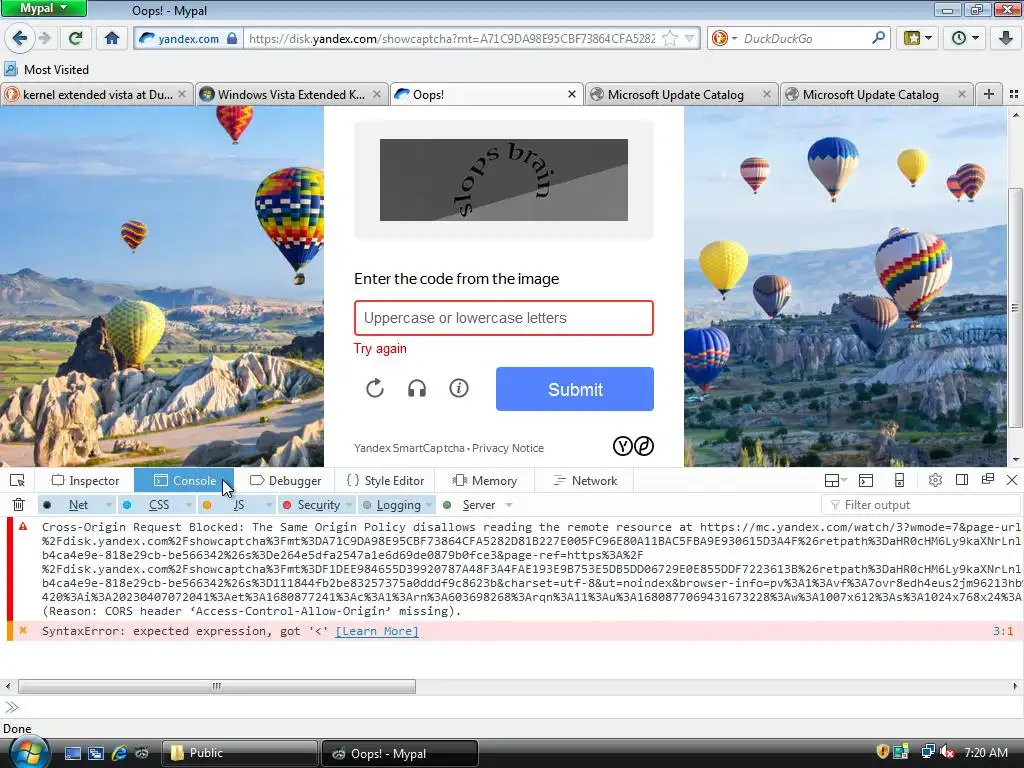Image resolution: width=1024 pixels, height=768 pixels.
Task: Open the Windows Start orb
Action: (28, 752)
